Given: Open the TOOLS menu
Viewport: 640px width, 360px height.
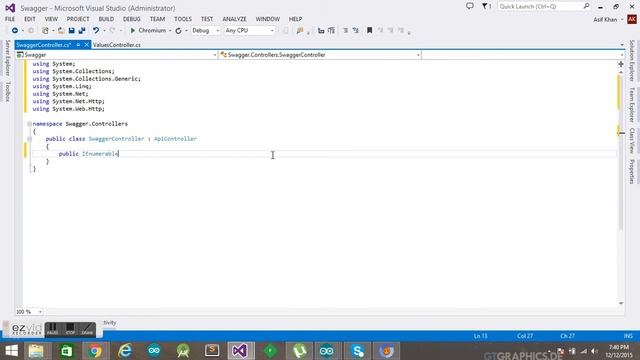Looking at the screenshot, I should (x=182, y=19).
